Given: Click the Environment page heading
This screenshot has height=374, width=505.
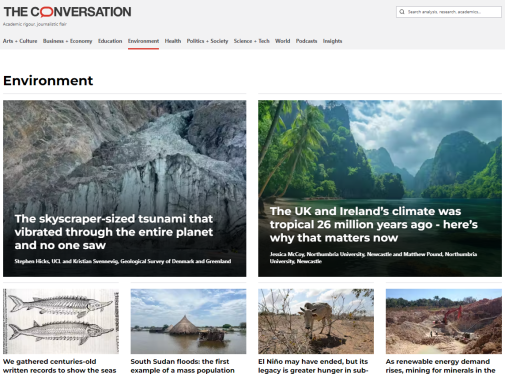Looking at the screenshot, I should point(48,81).
